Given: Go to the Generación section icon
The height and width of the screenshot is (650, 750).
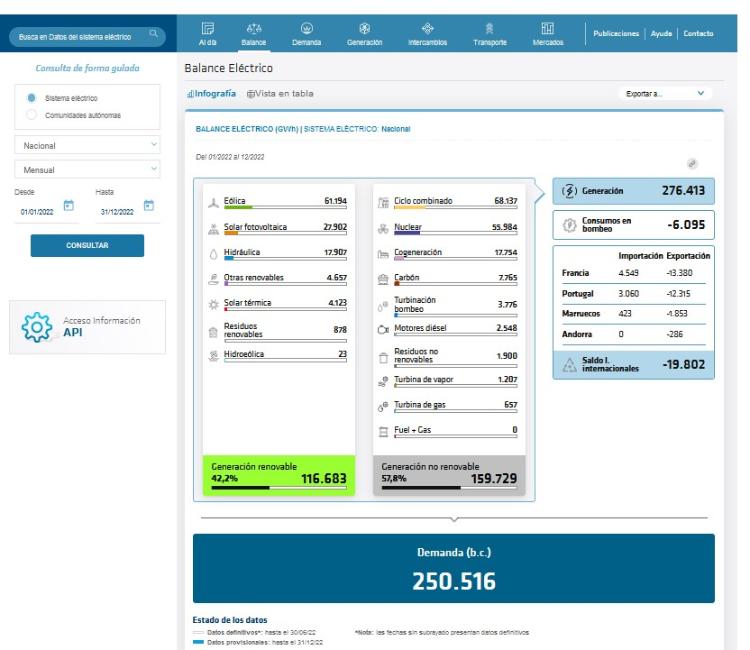Looking at the screenshot, I should pyautogui.click(x=364, y=29).
